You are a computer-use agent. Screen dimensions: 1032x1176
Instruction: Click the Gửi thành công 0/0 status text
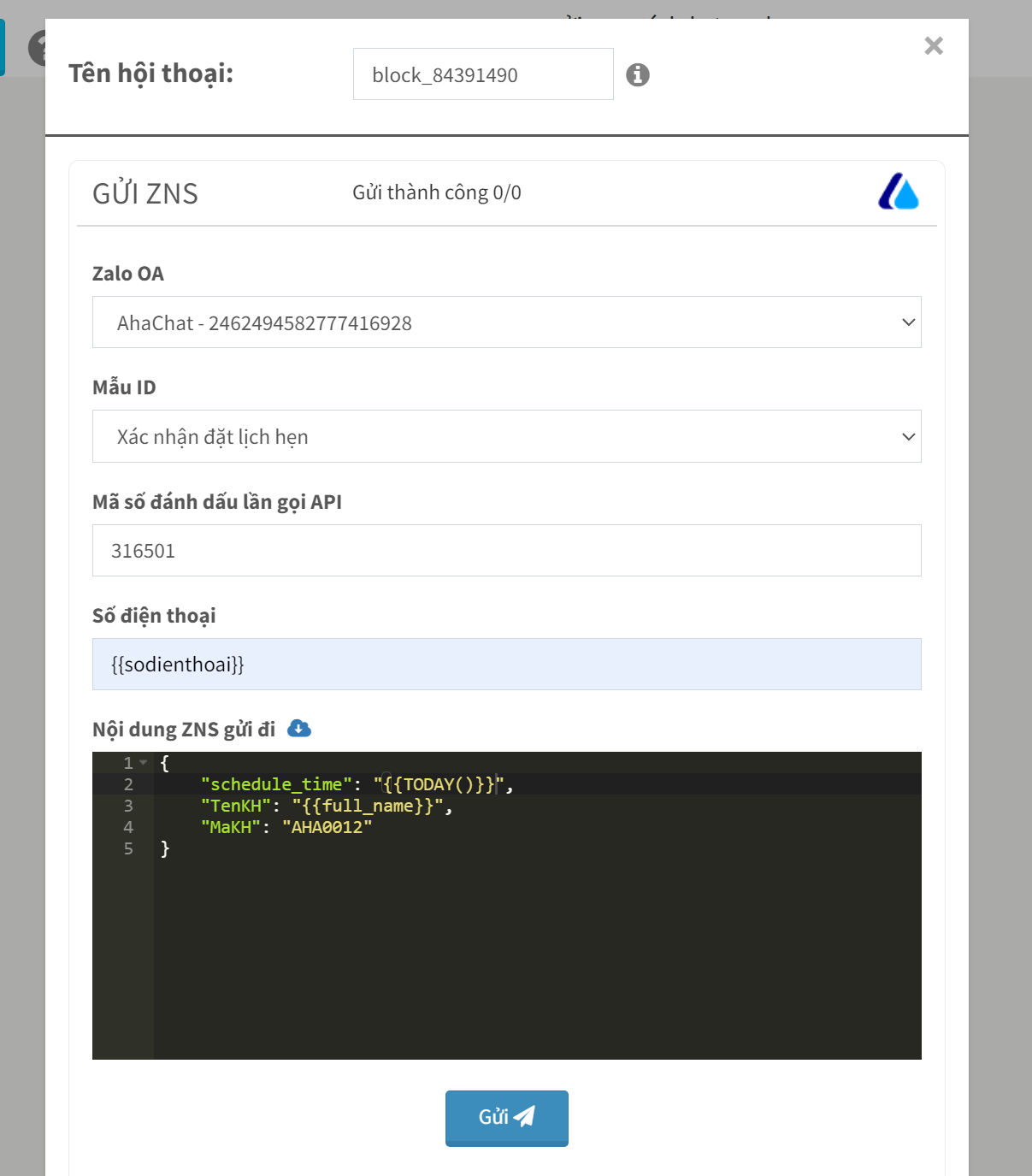click(437, 192)
